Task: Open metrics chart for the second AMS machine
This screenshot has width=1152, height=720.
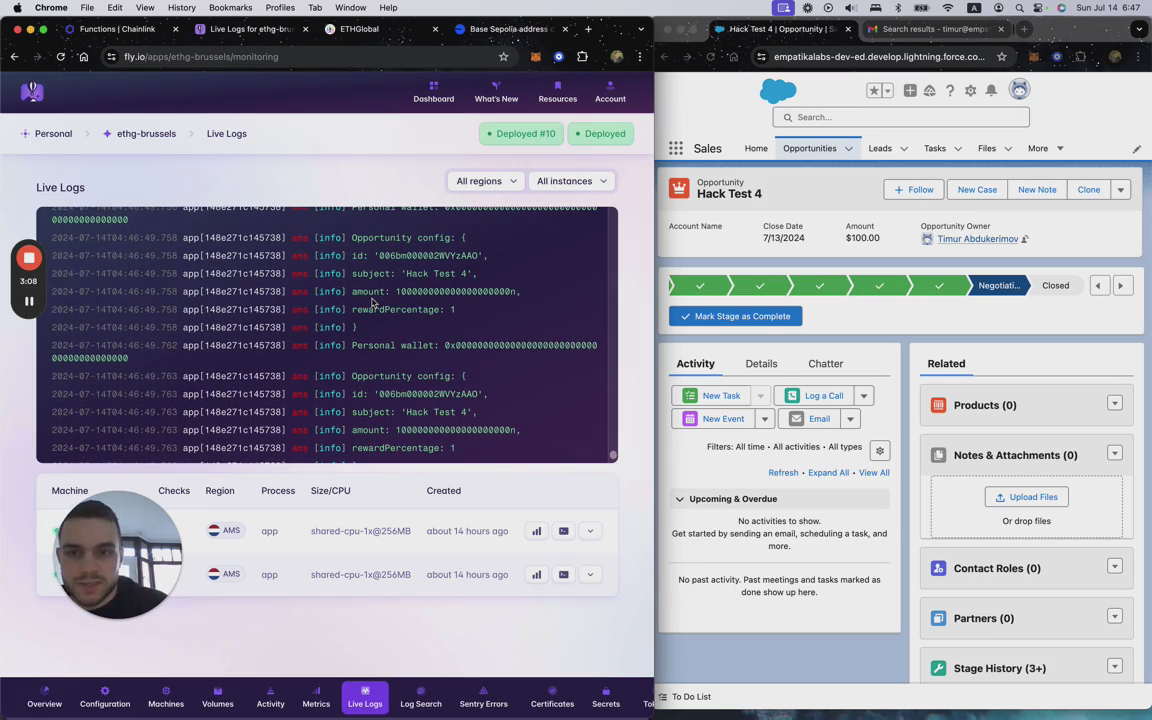Action: point(537,575)
